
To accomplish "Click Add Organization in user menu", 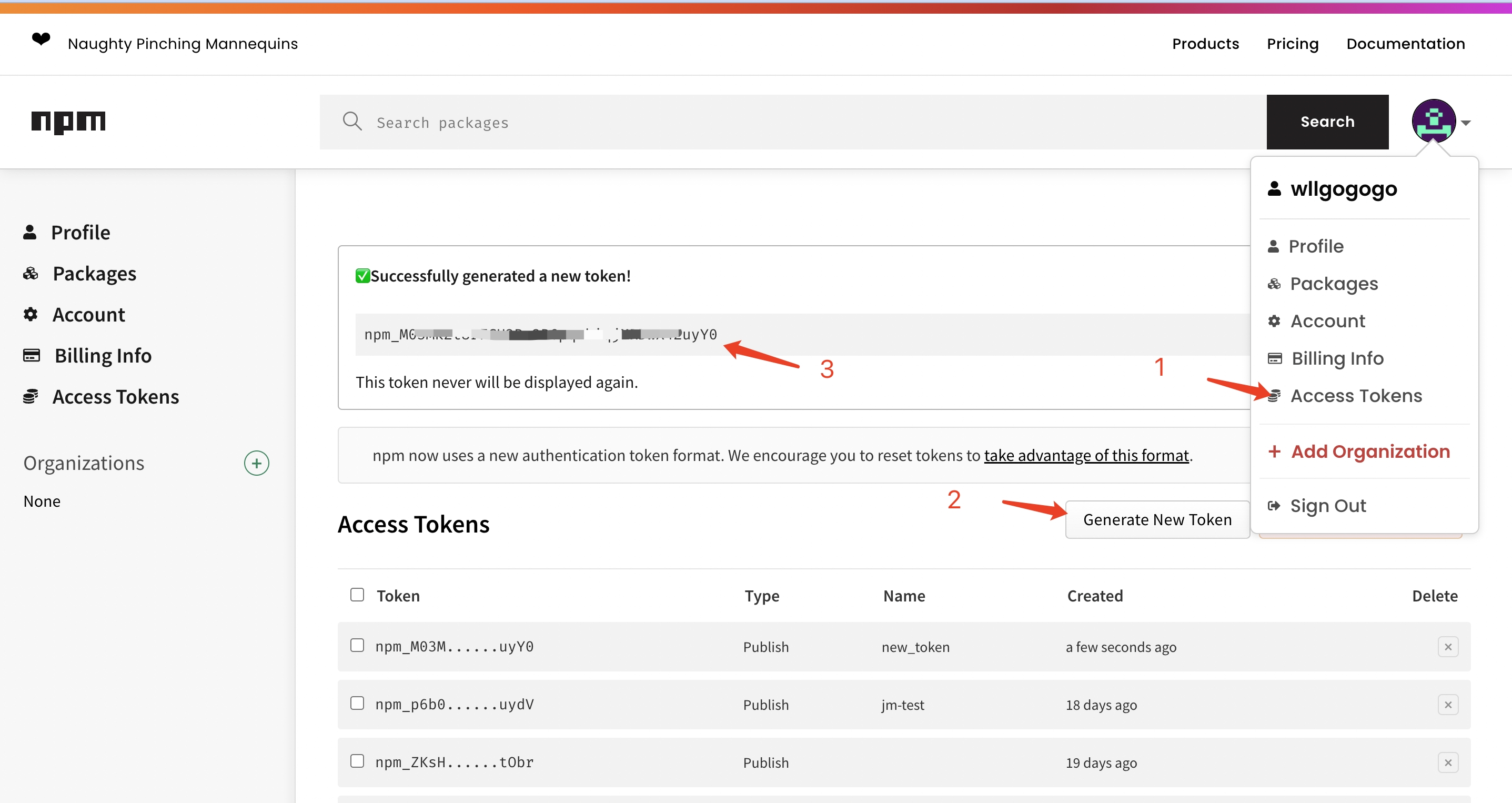I will [1358, 451].
